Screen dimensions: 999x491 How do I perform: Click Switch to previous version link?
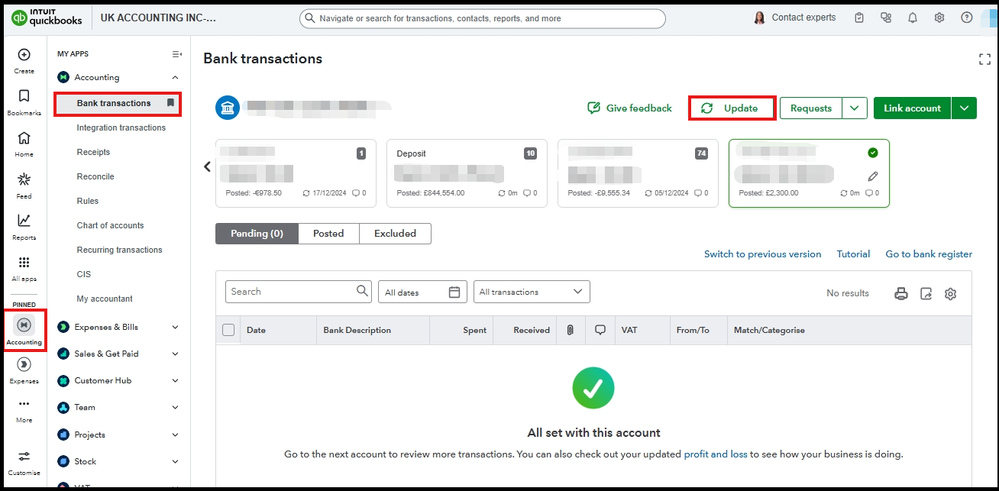(763, 254)
